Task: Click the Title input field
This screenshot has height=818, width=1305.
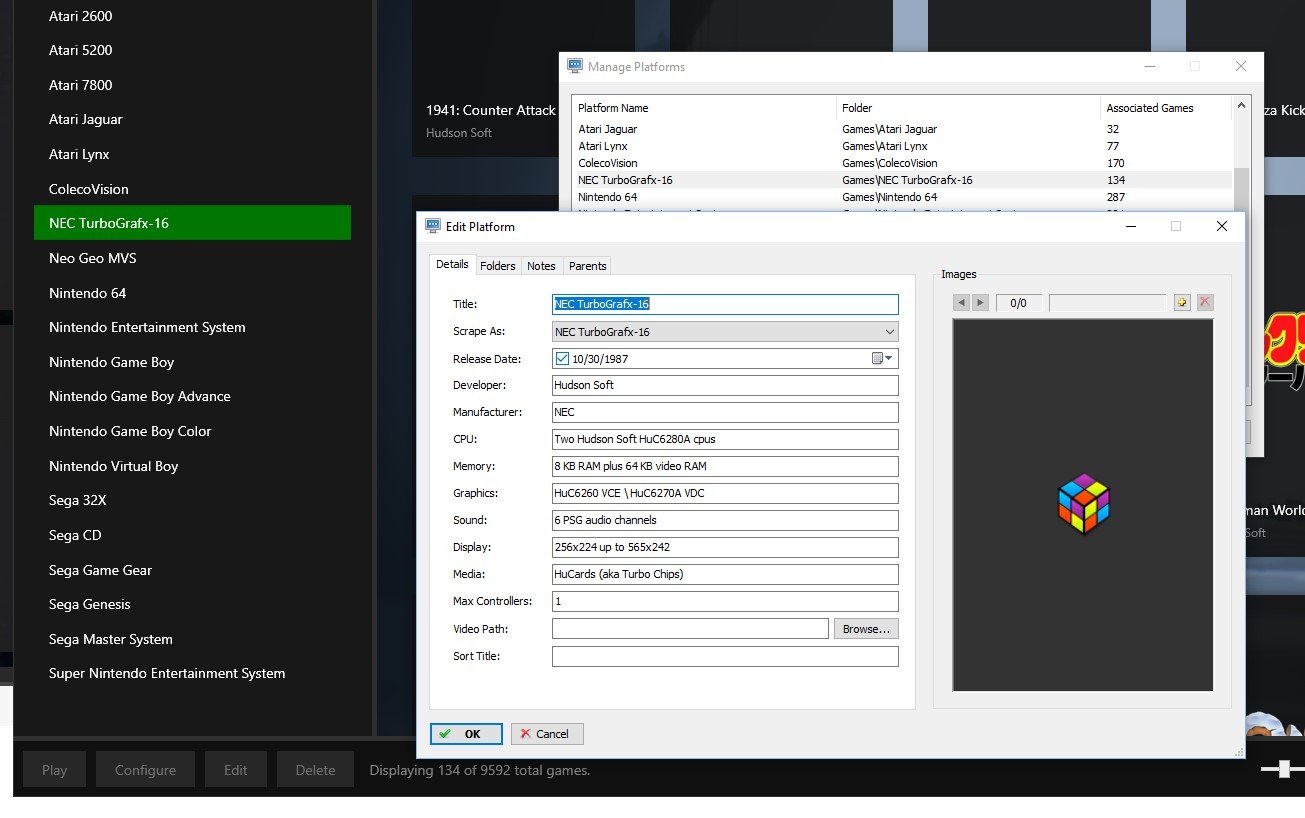Action: tap(725, 304)
